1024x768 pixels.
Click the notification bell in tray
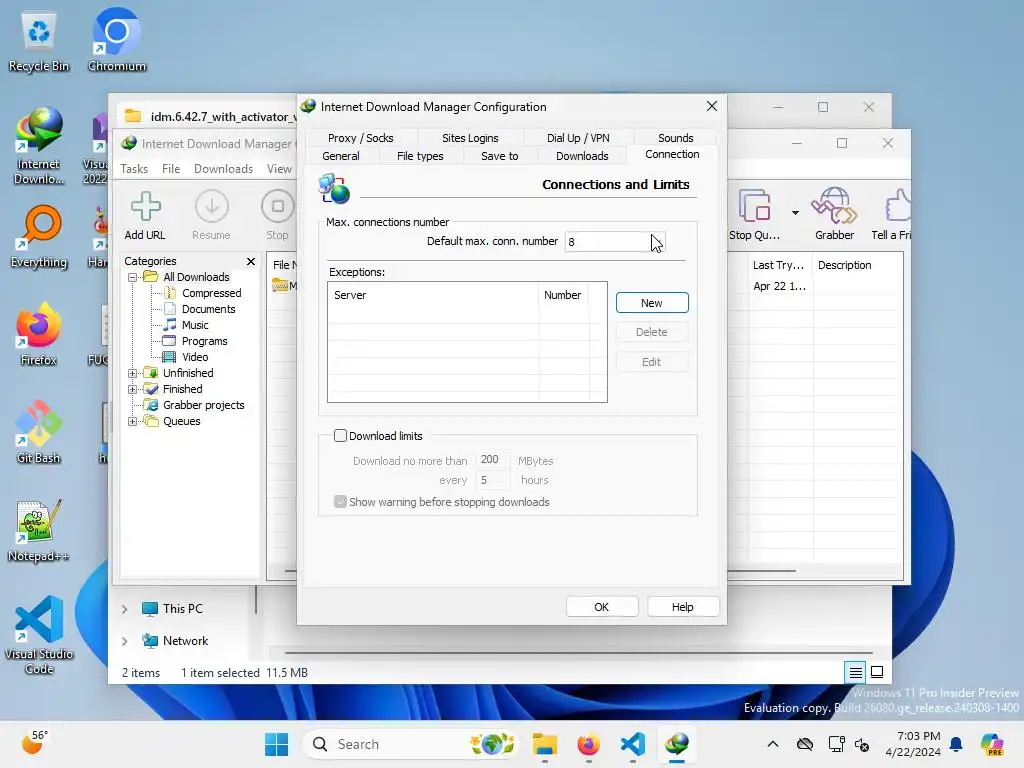[x=956, y=744]
